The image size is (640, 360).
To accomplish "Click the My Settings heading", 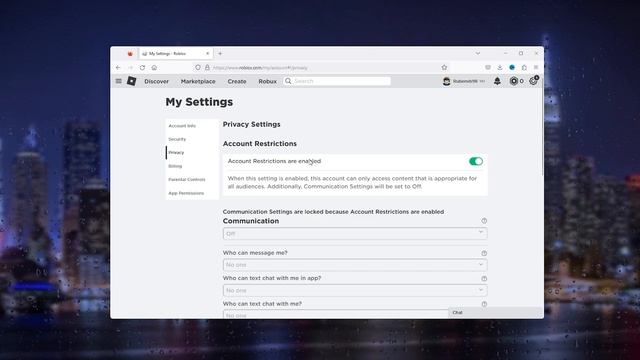I will click(x=199, y=102).
